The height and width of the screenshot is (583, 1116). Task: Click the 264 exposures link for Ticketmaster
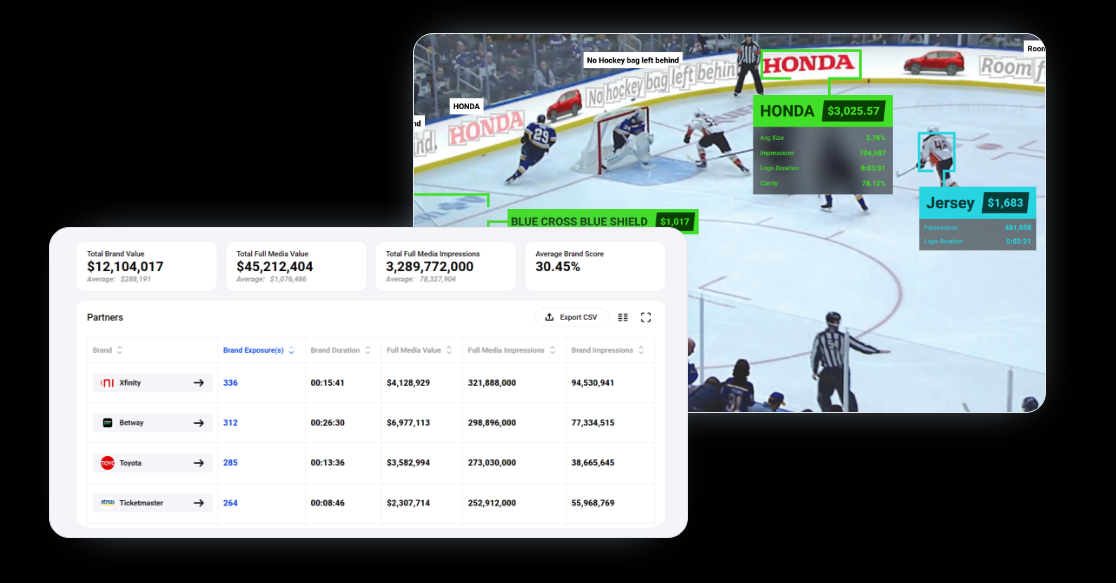(230, 503)
